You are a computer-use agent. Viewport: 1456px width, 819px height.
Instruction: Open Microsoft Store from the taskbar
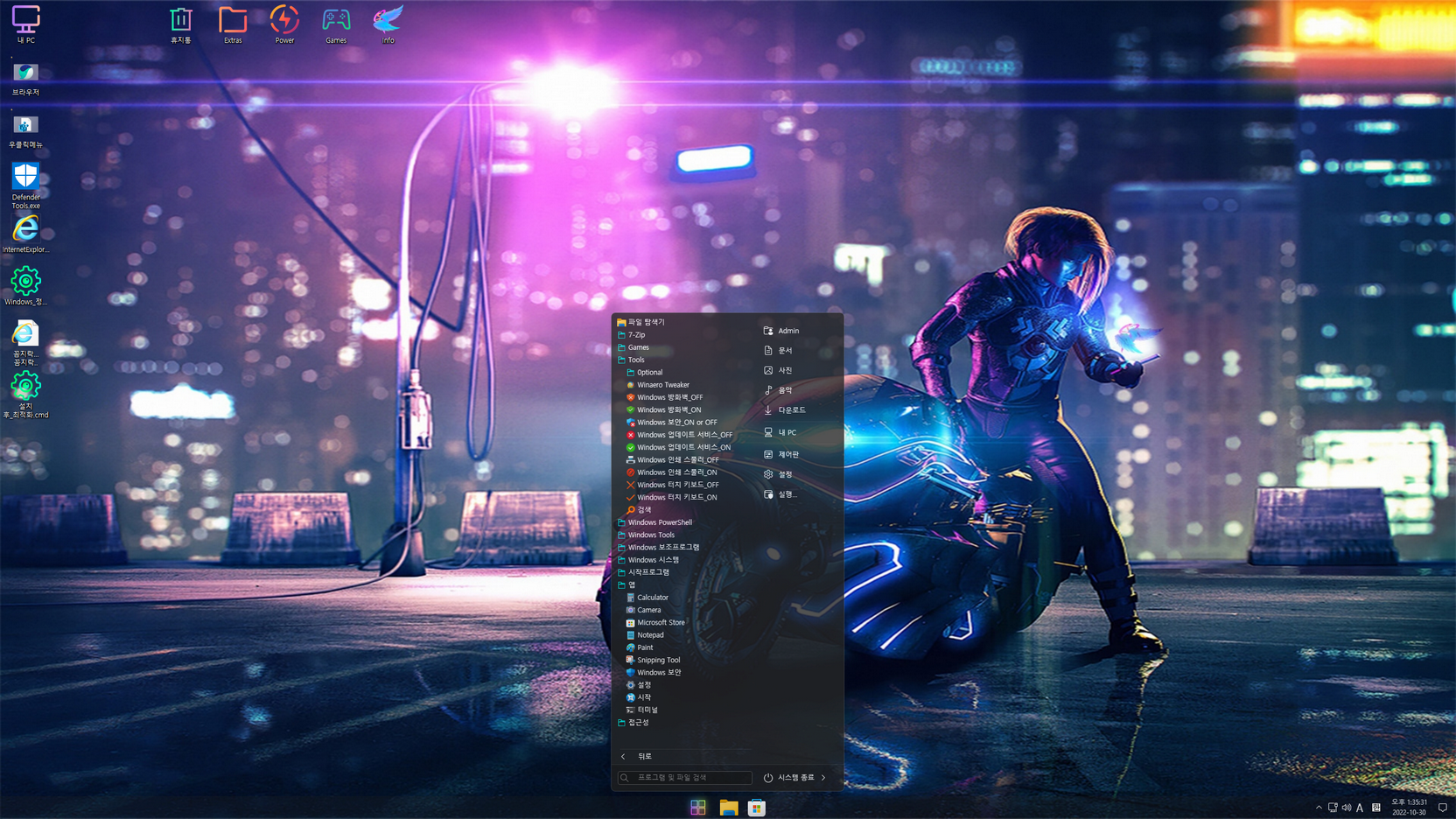tap(757, 808)
